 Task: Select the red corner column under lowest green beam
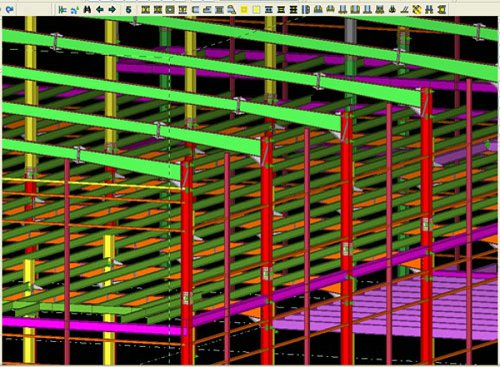[187, 263]
